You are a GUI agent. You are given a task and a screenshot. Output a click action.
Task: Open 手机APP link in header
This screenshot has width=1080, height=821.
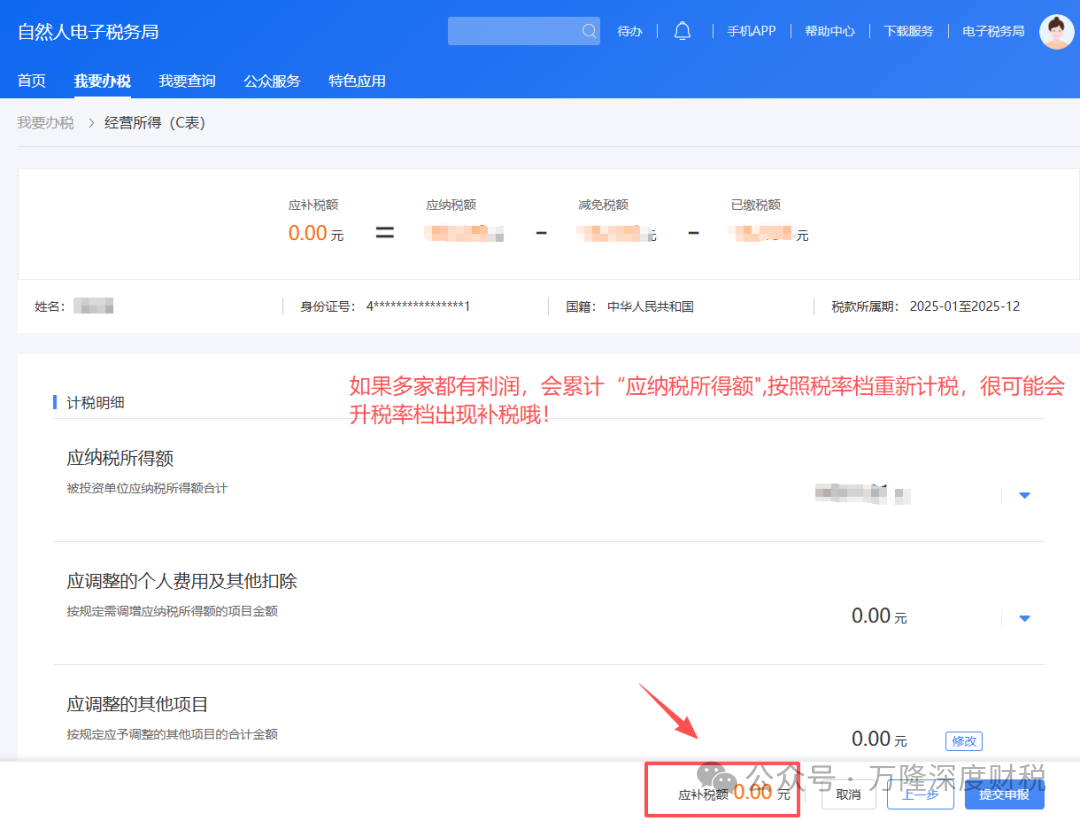tap(751, 31)
